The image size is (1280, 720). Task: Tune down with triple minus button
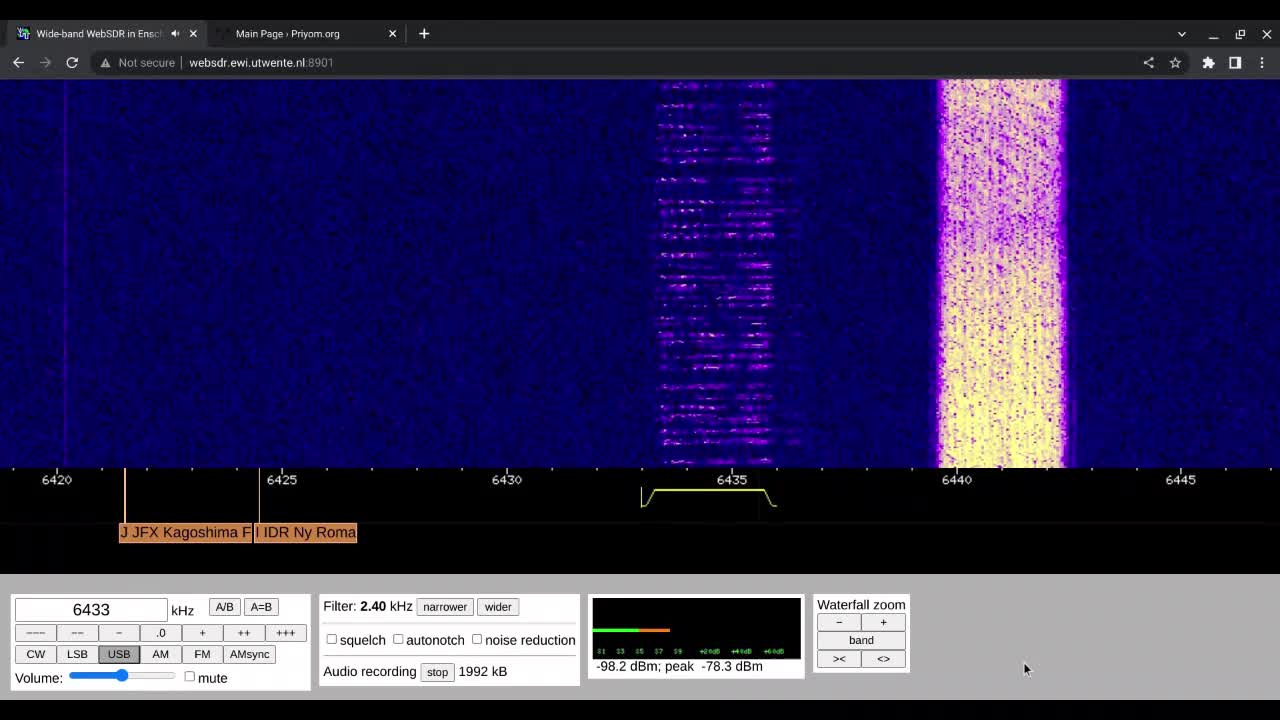point(35,633)
